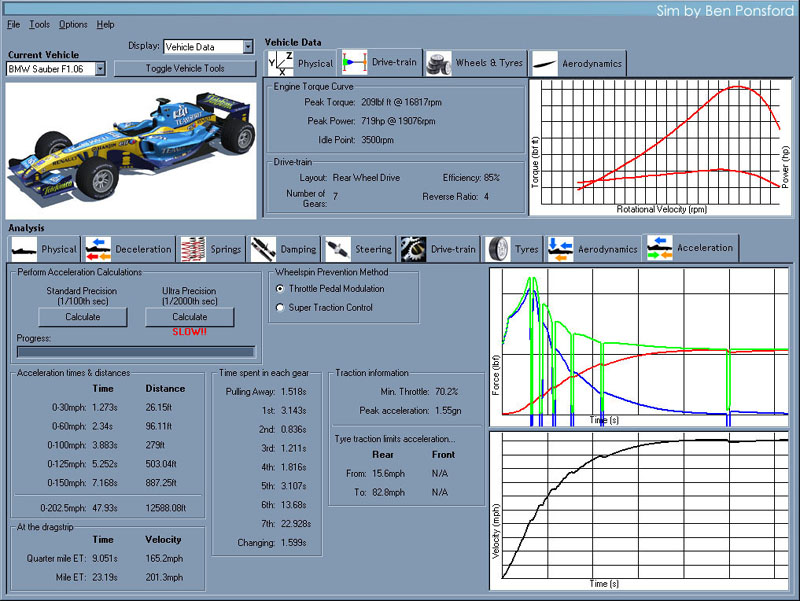Click the red SLOW!! warning text
The image size is (800, 601).
pyautogui.click(x=189, y=332)
